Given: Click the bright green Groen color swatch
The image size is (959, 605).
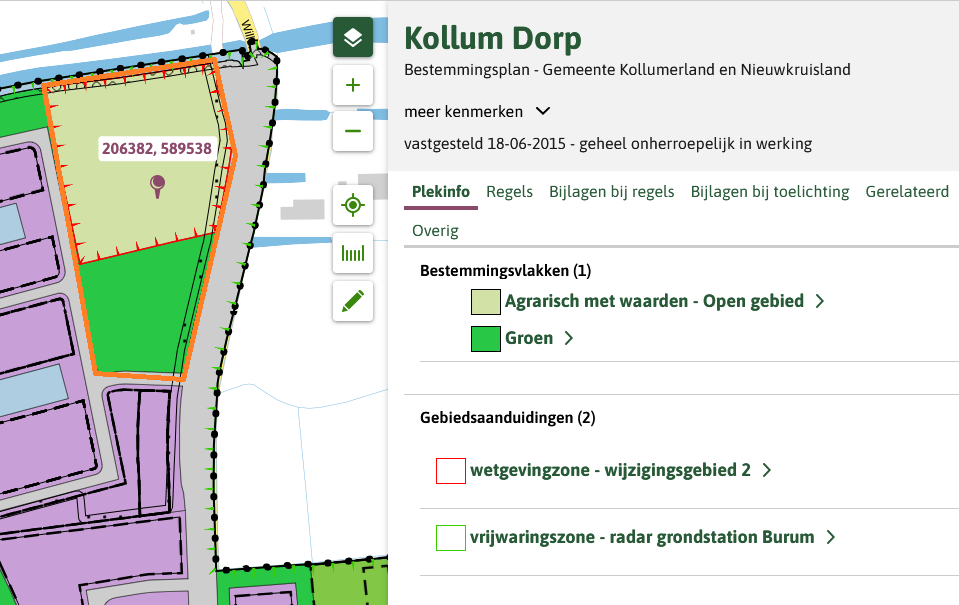Looking at the screenshot, I should point(486,339).
